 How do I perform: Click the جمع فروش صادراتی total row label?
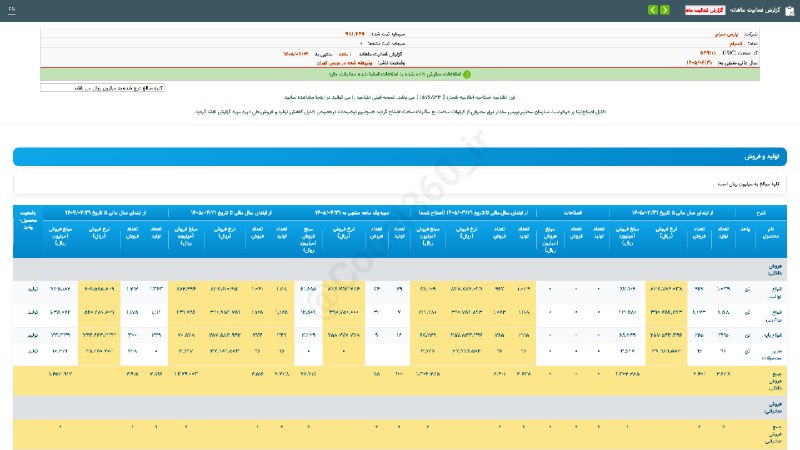click(x=774, y=434)
